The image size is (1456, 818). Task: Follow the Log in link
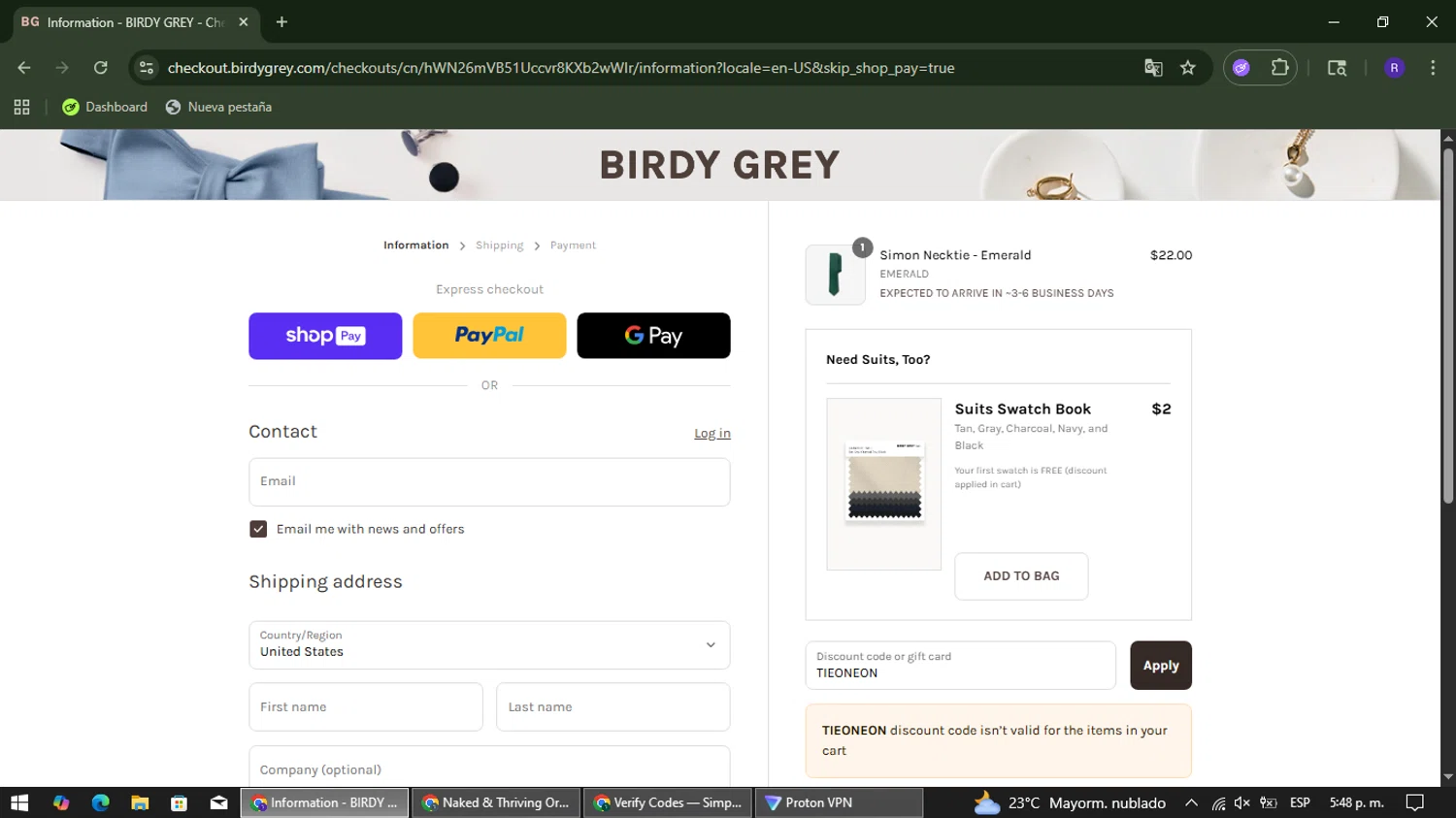(x=712, y=433)
